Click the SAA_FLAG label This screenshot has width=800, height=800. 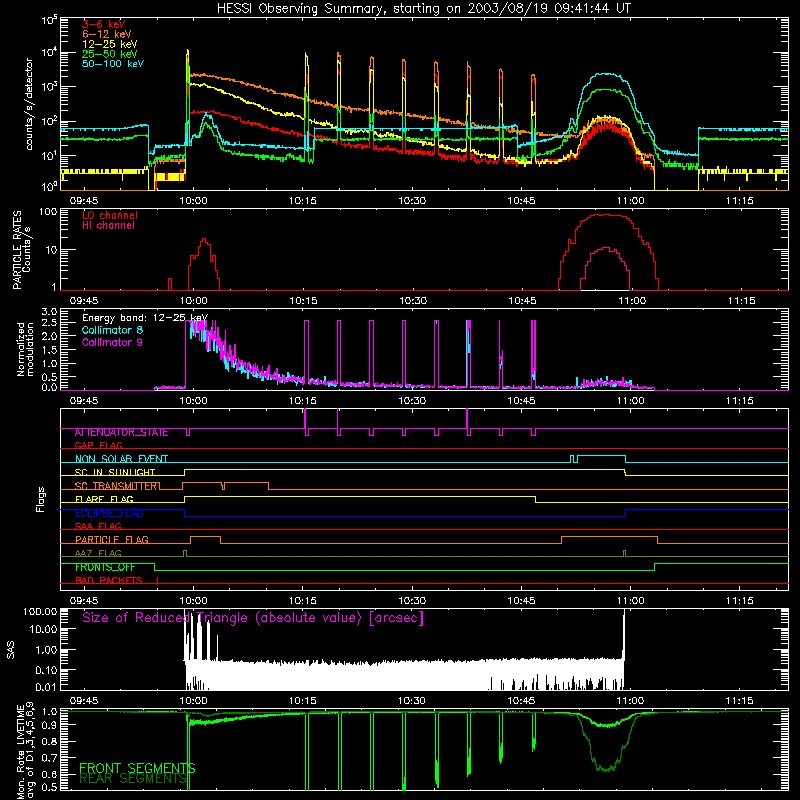pyautogui.click(x=98, y=526)
